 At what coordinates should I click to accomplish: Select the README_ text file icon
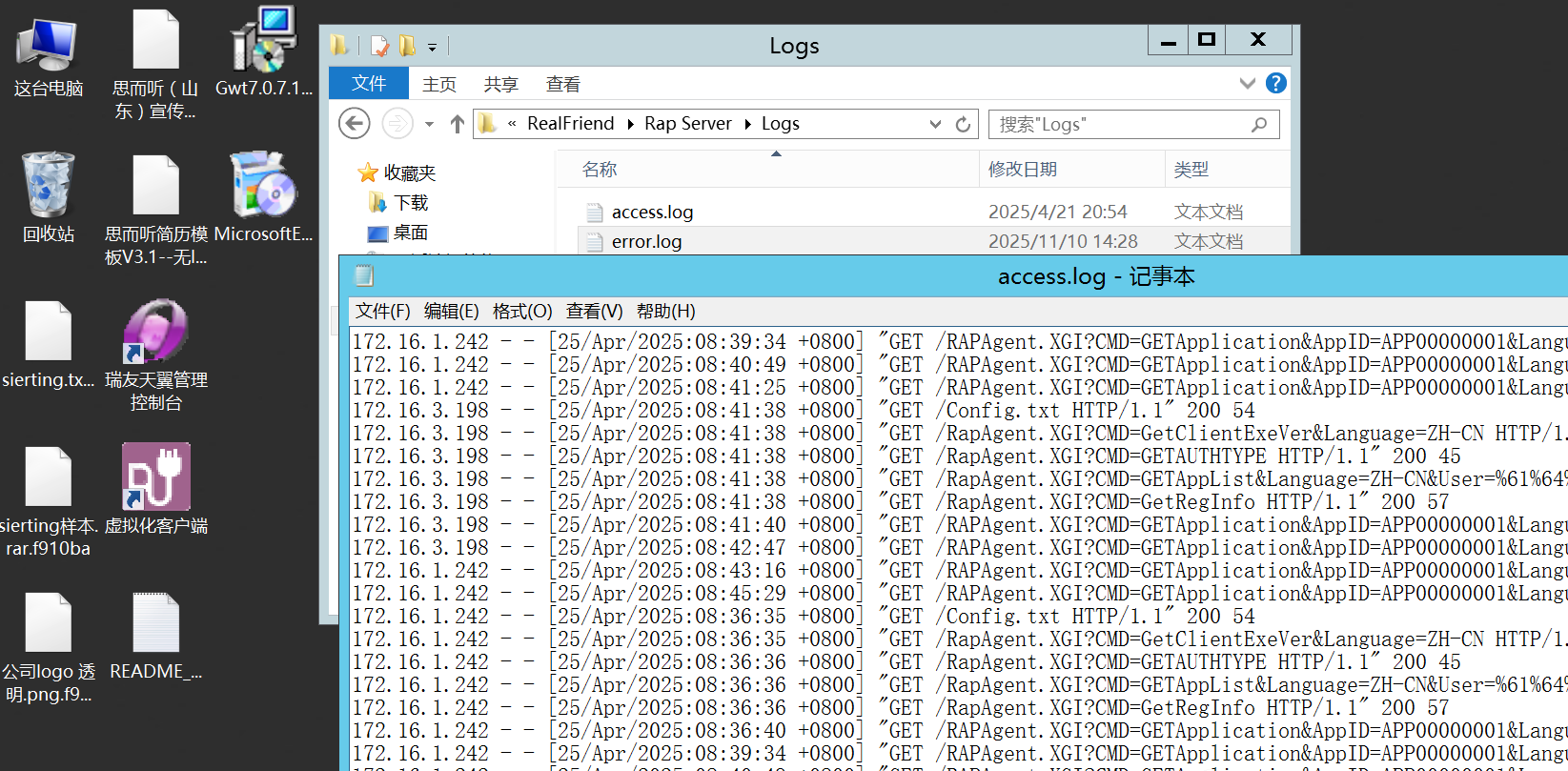coord(155,636)
